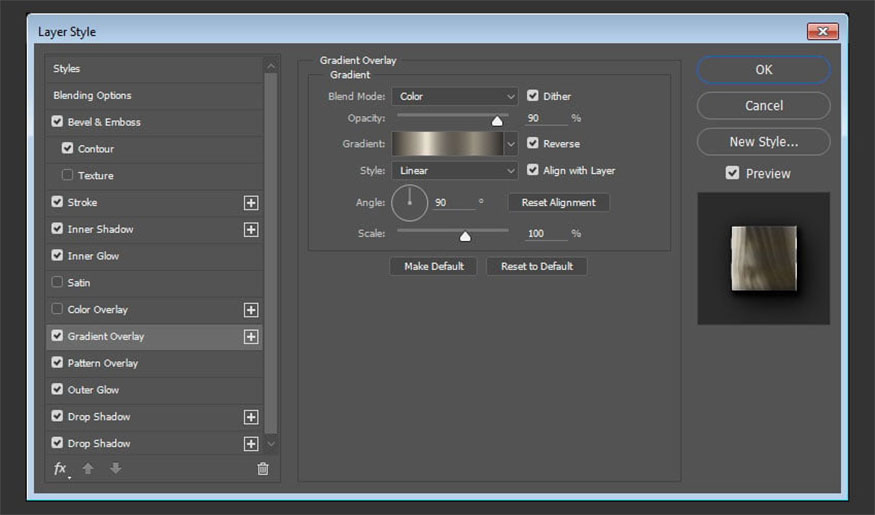Open the gradient Style dropdown

[454, 170]
